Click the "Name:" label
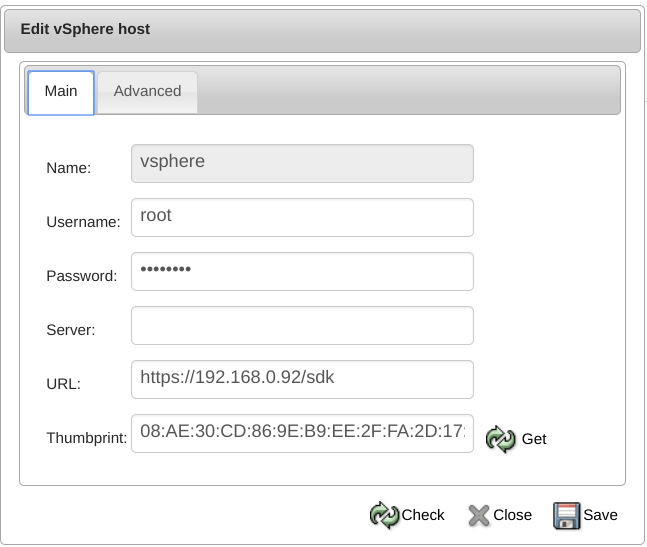This screenshot has width=647, height=547. 68,168
